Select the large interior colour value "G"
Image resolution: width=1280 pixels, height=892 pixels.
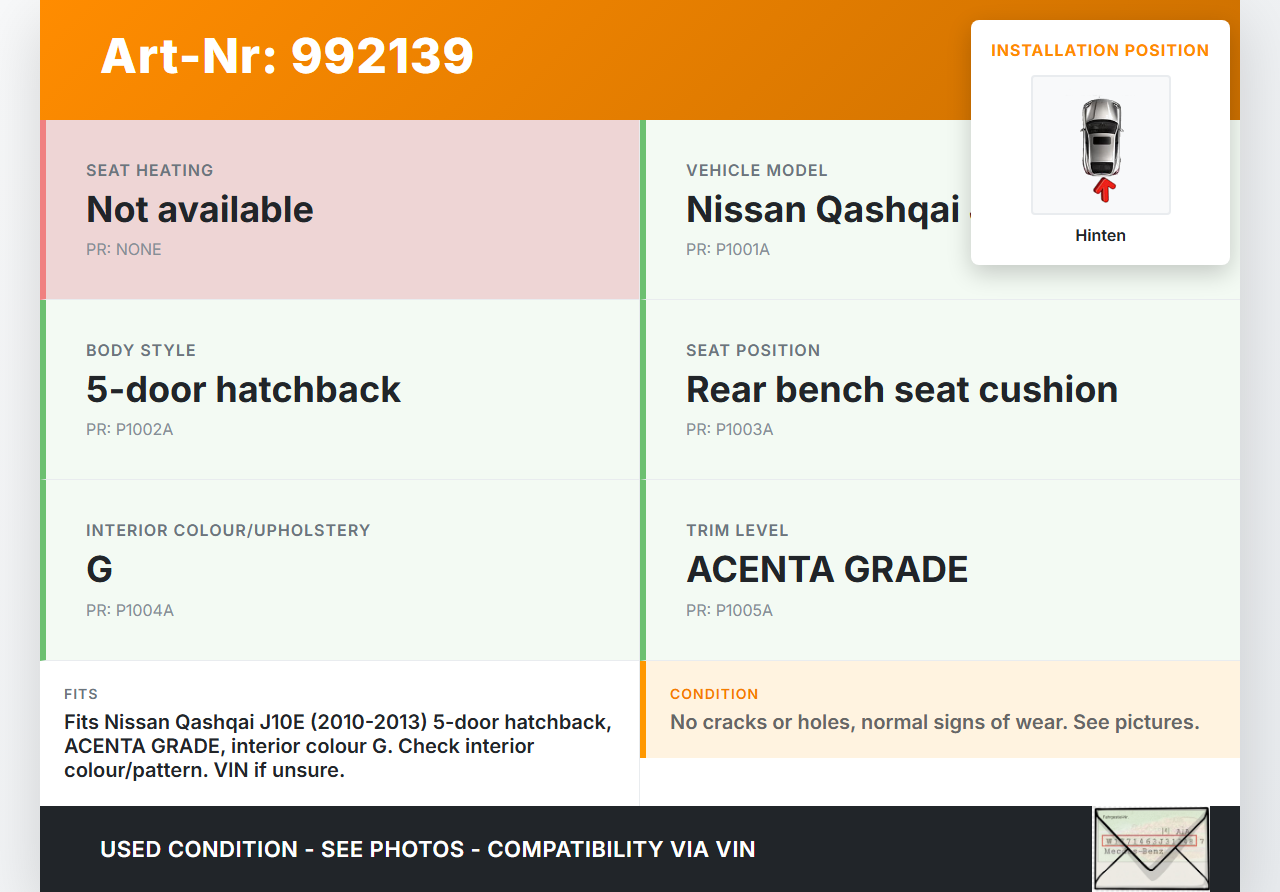tap(99, 569)
